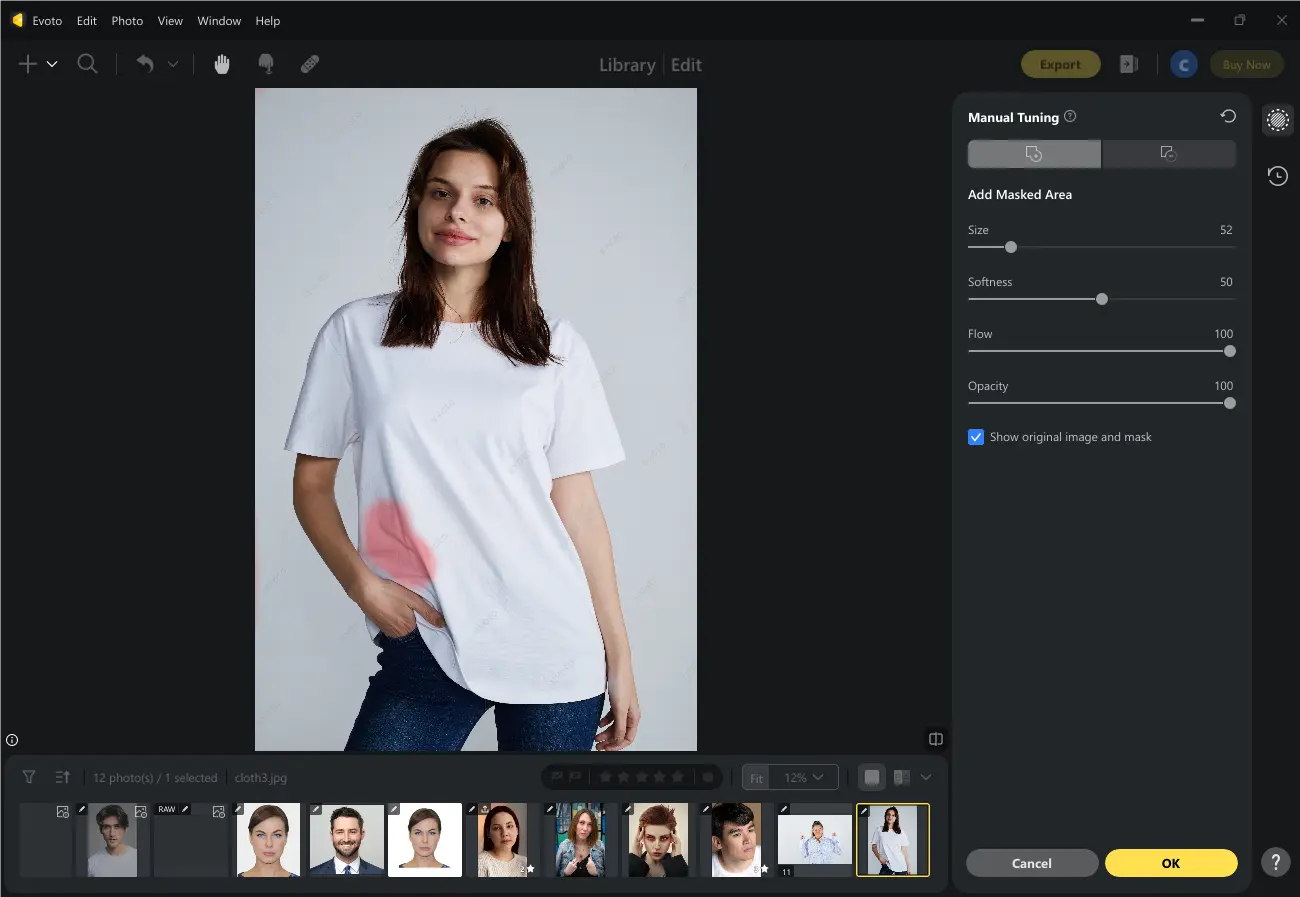The height and width of the screenshot is (897, 1300).
Task: Expand the add photos dropdown arrow
Action: point(52,64)
